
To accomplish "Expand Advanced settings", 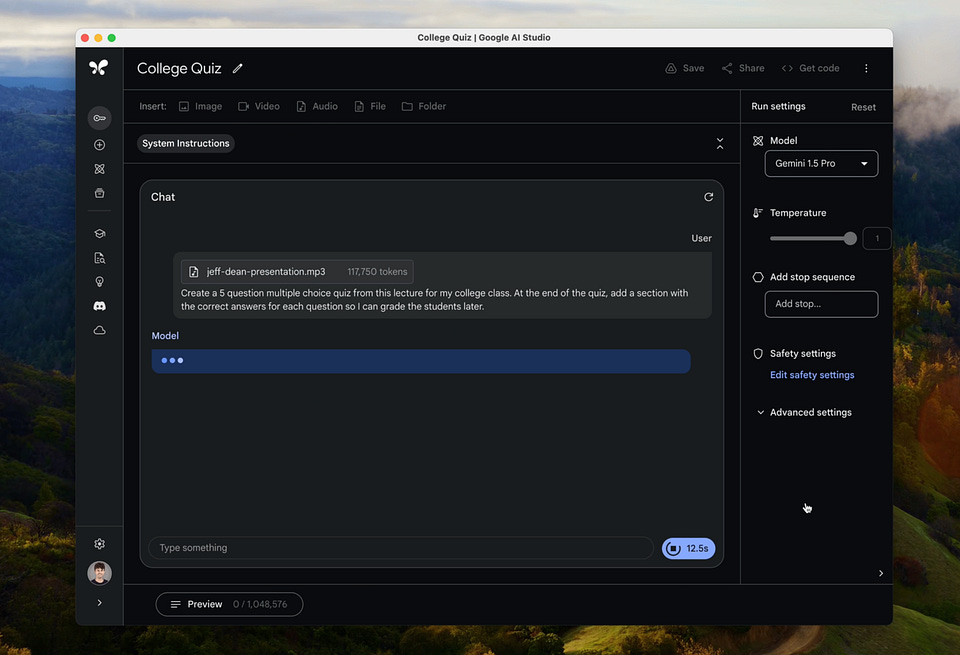I will click(804, 413).
